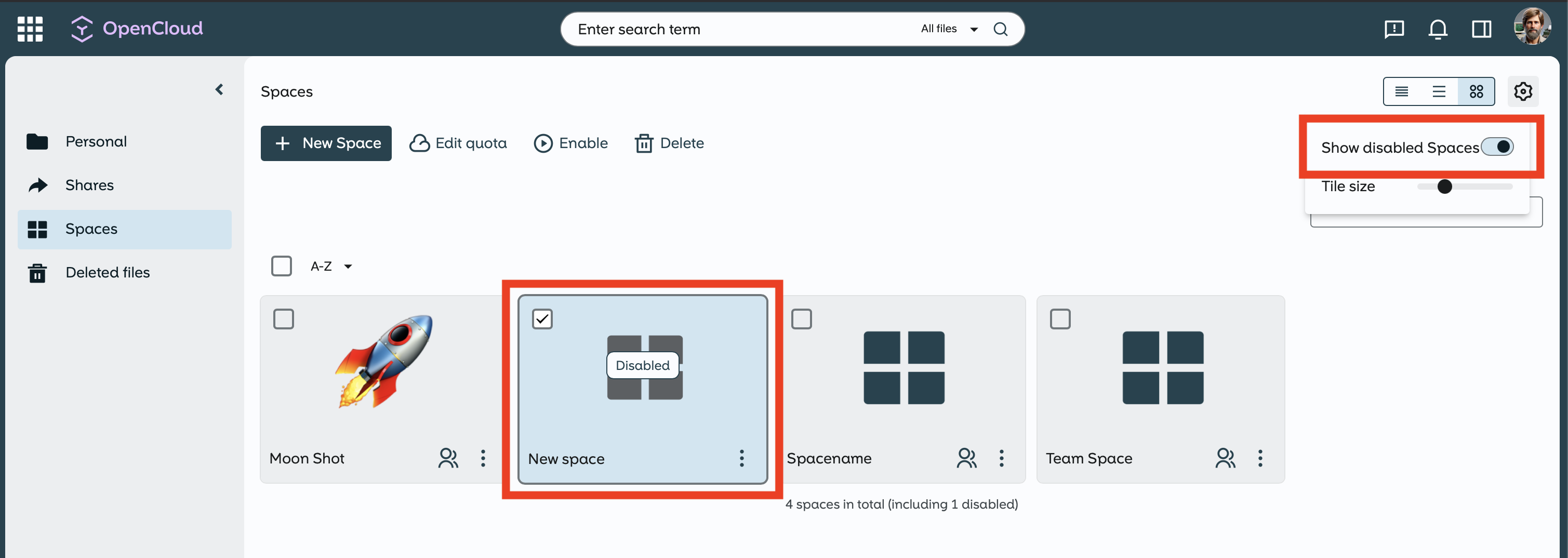Click the New Space button
Image resolution: width=1568 pixels, height=558 pixels.
(326, 143)
